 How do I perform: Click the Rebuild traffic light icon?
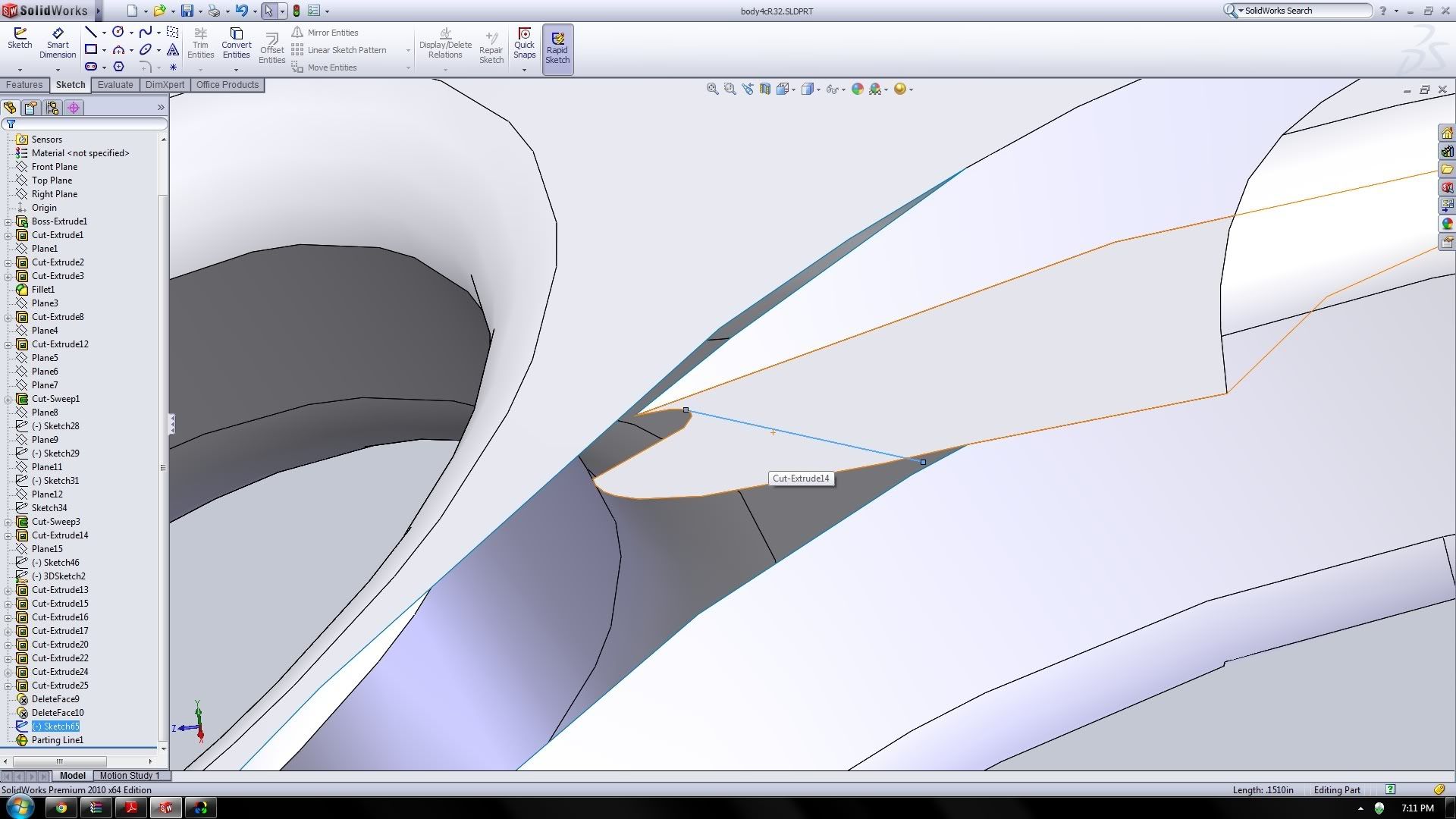(x=297, y=11)
